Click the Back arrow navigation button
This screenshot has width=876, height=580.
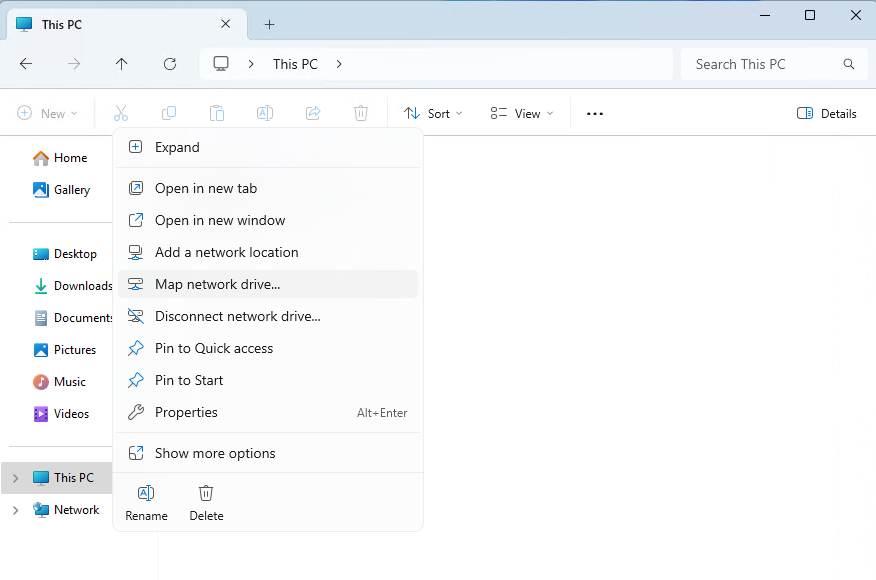click(x=26, y=64)
